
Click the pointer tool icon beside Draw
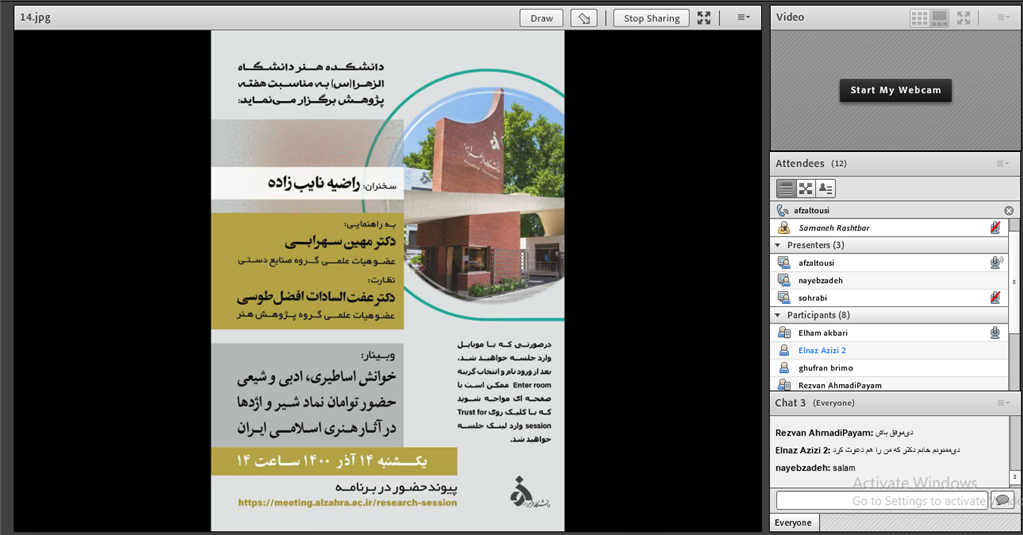(584, 18)
